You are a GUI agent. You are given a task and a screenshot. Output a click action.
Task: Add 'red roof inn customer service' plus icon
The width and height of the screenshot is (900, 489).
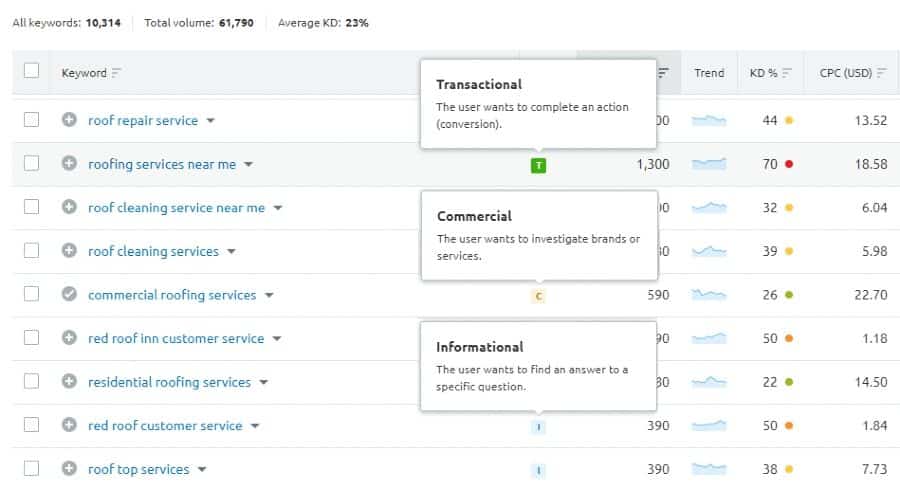tap(69, 338)
